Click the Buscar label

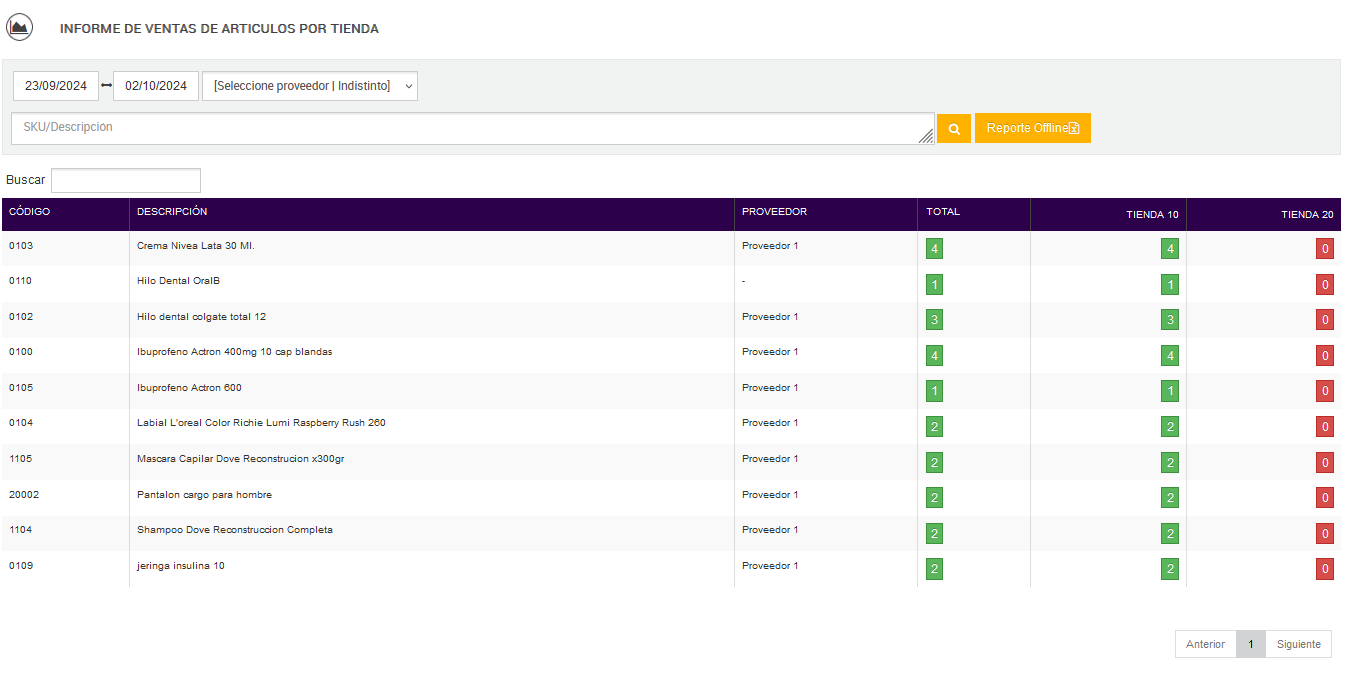[26, 180]
